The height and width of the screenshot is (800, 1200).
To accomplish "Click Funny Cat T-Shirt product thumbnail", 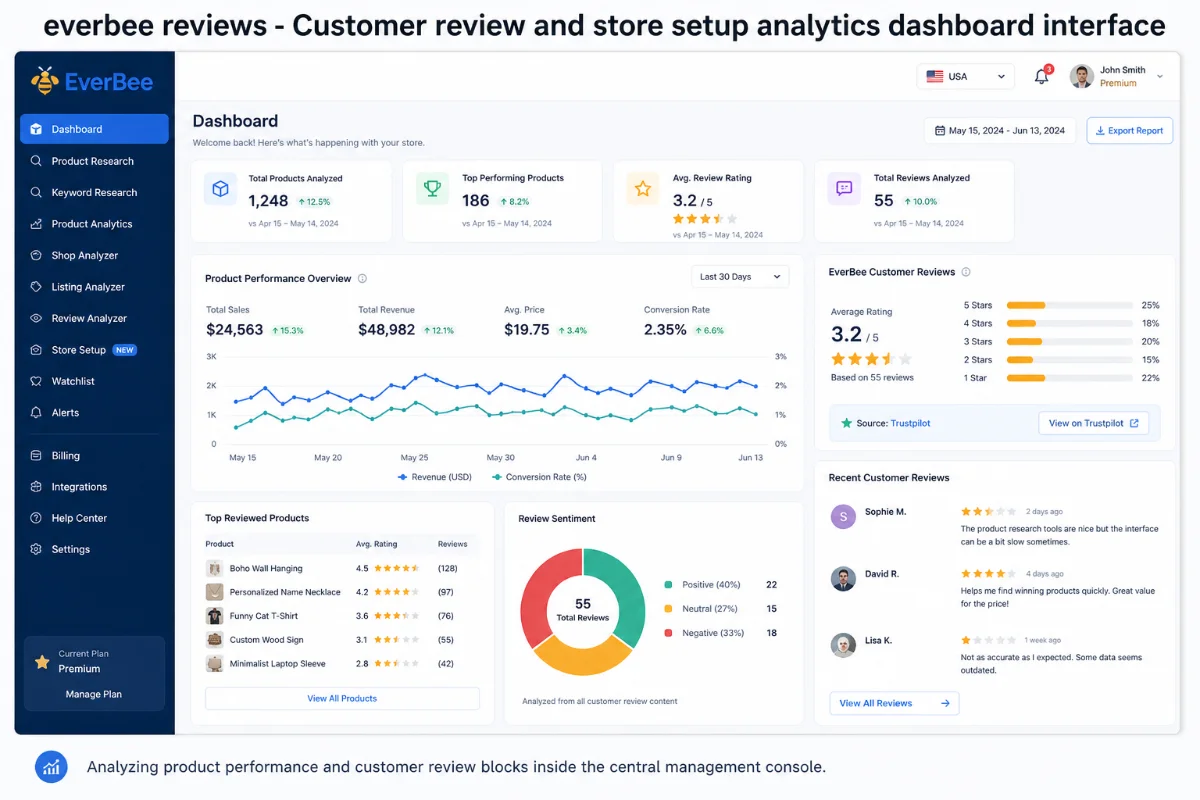I will 214,616.
